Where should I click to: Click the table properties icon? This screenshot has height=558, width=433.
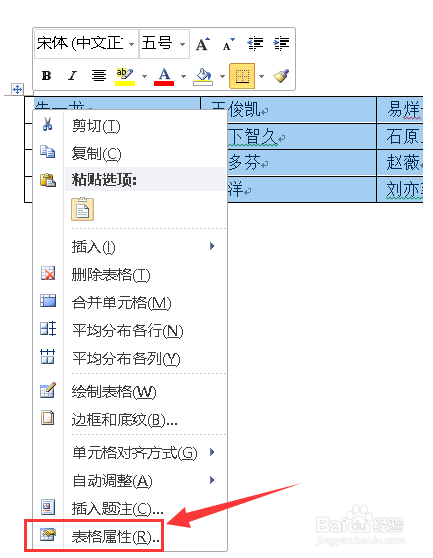[x=48, y=534]
